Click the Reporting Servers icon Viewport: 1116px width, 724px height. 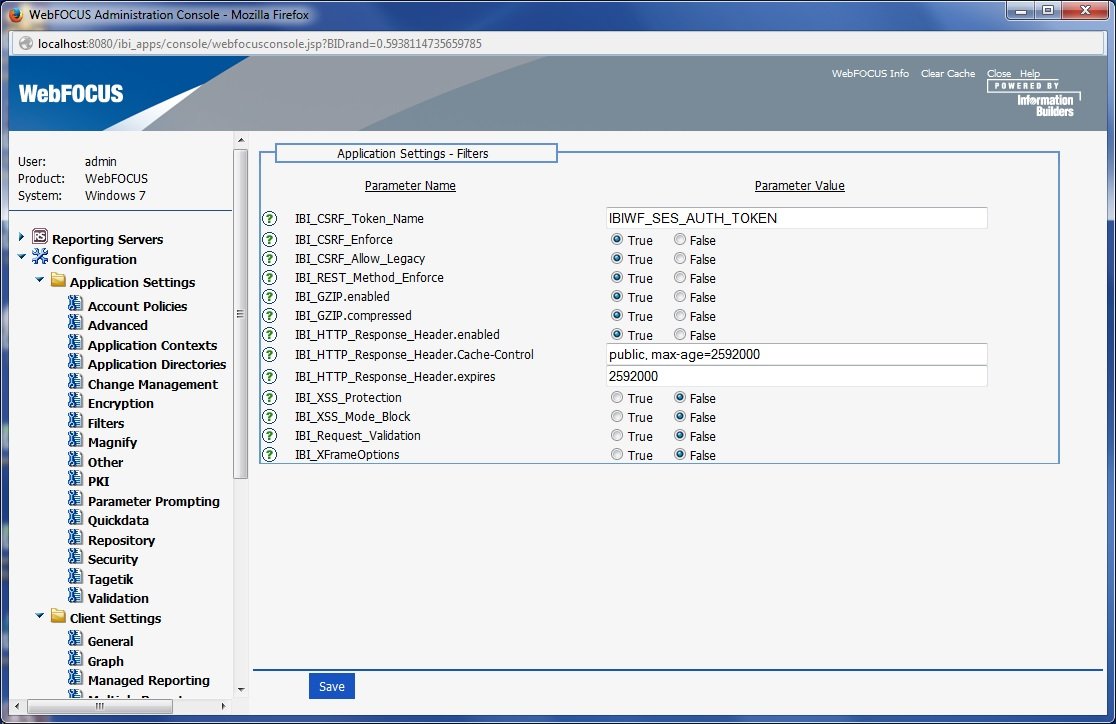(40, 237)
